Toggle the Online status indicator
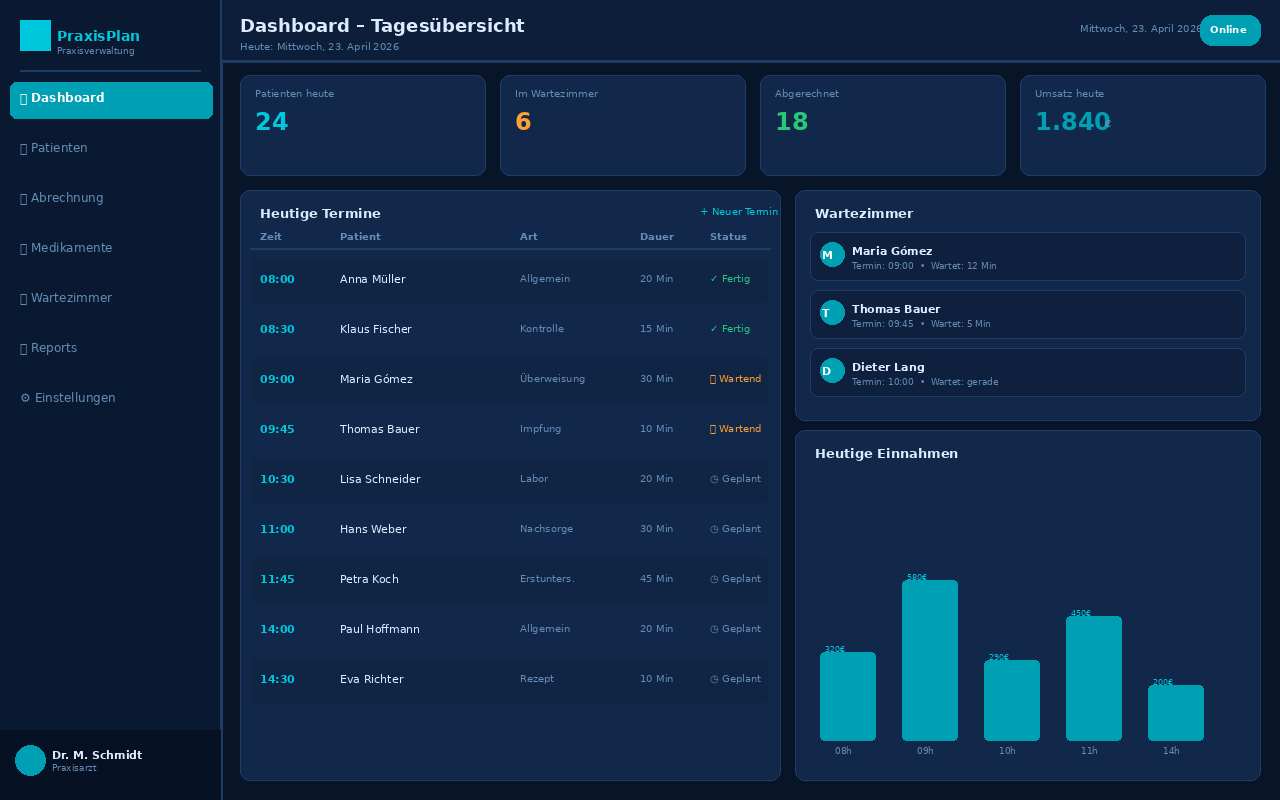Viewport: 1280px width, 800px height. tap(1229, 30)
